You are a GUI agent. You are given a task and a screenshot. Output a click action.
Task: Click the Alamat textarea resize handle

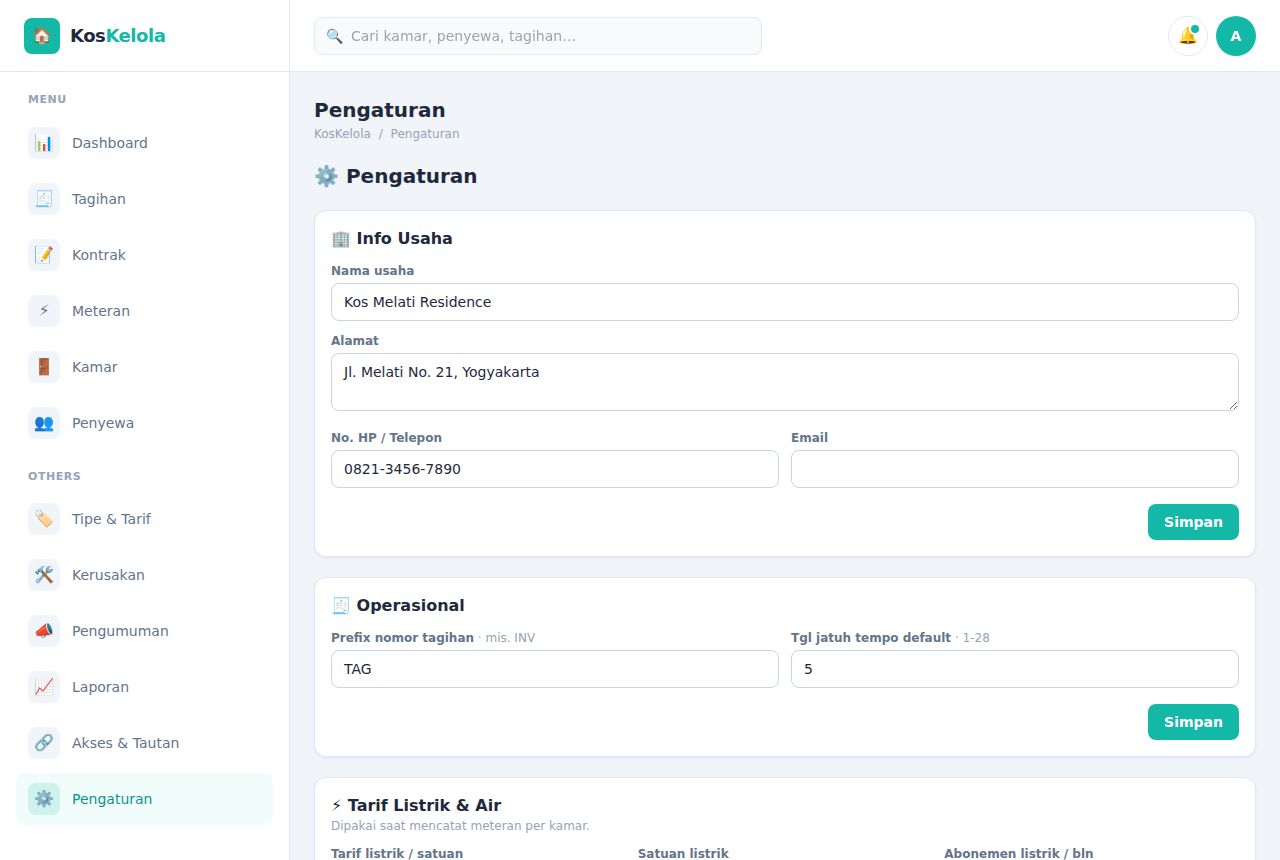coord(1232,404)
